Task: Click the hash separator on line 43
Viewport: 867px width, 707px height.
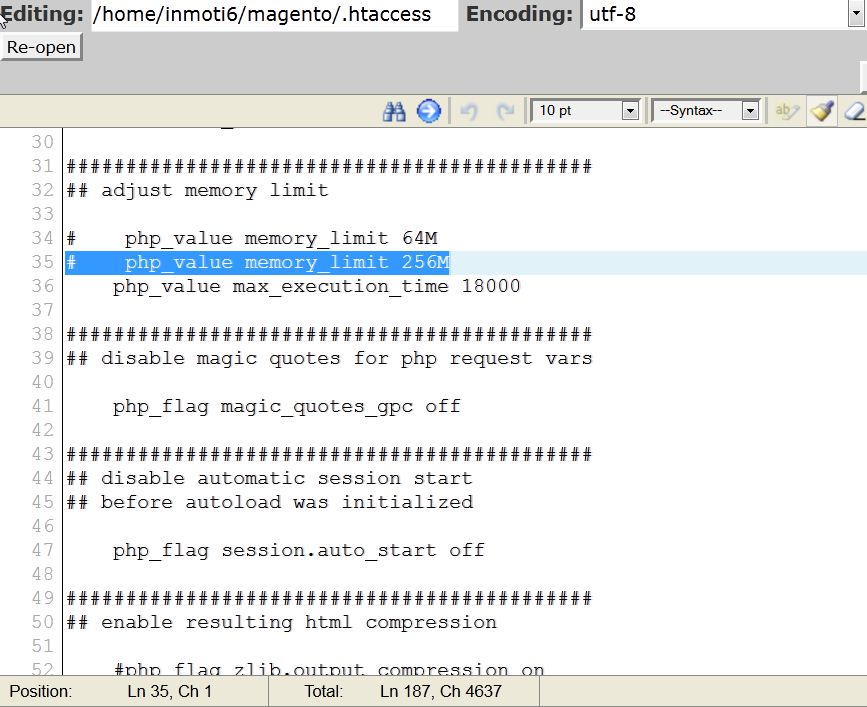Action: (330, 454)
